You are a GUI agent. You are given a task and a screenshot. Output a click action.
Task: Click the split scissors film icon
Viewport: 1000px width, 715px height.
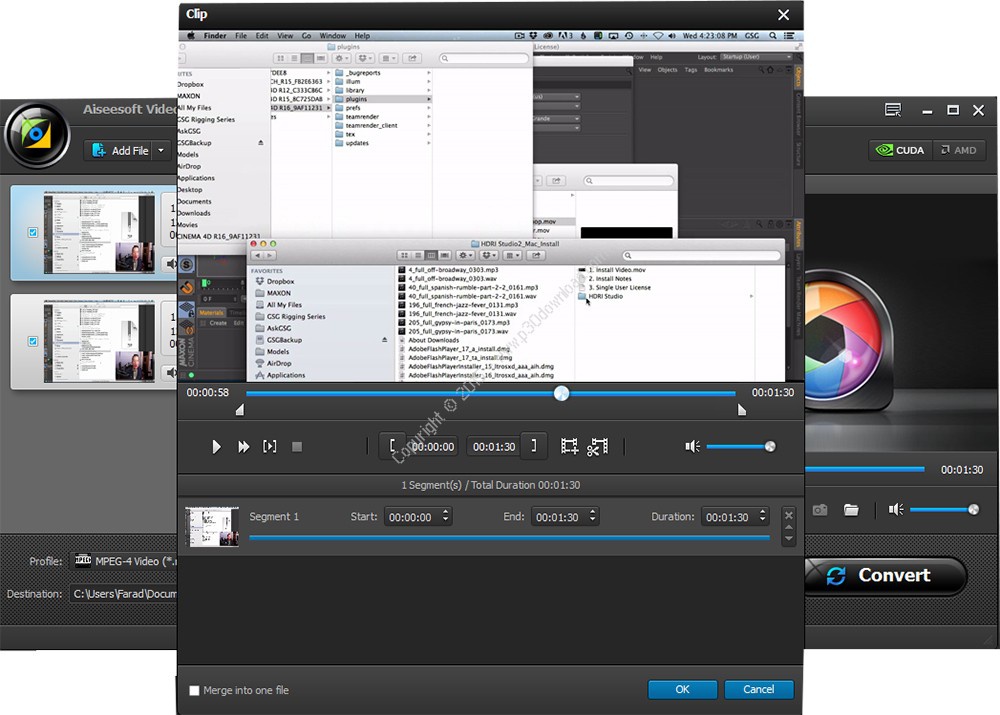[598, 446]
